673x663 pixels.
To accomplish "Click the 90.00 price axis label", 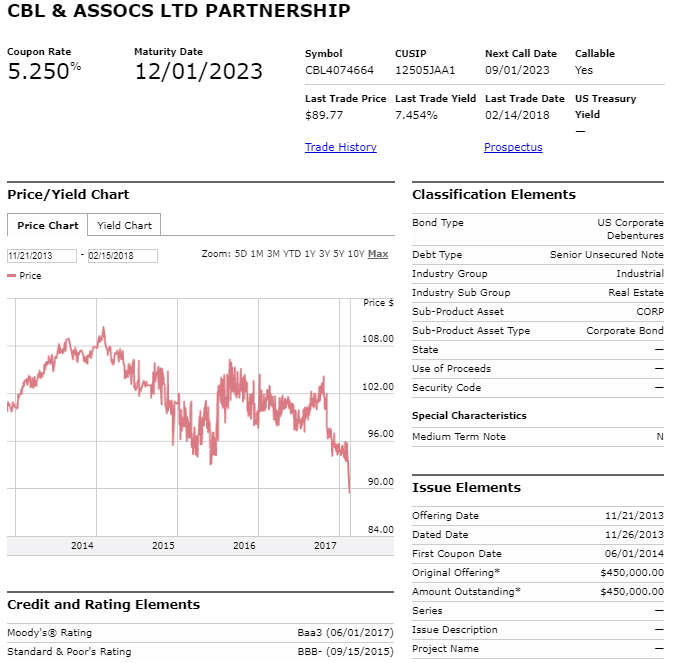I will (380, 482).
